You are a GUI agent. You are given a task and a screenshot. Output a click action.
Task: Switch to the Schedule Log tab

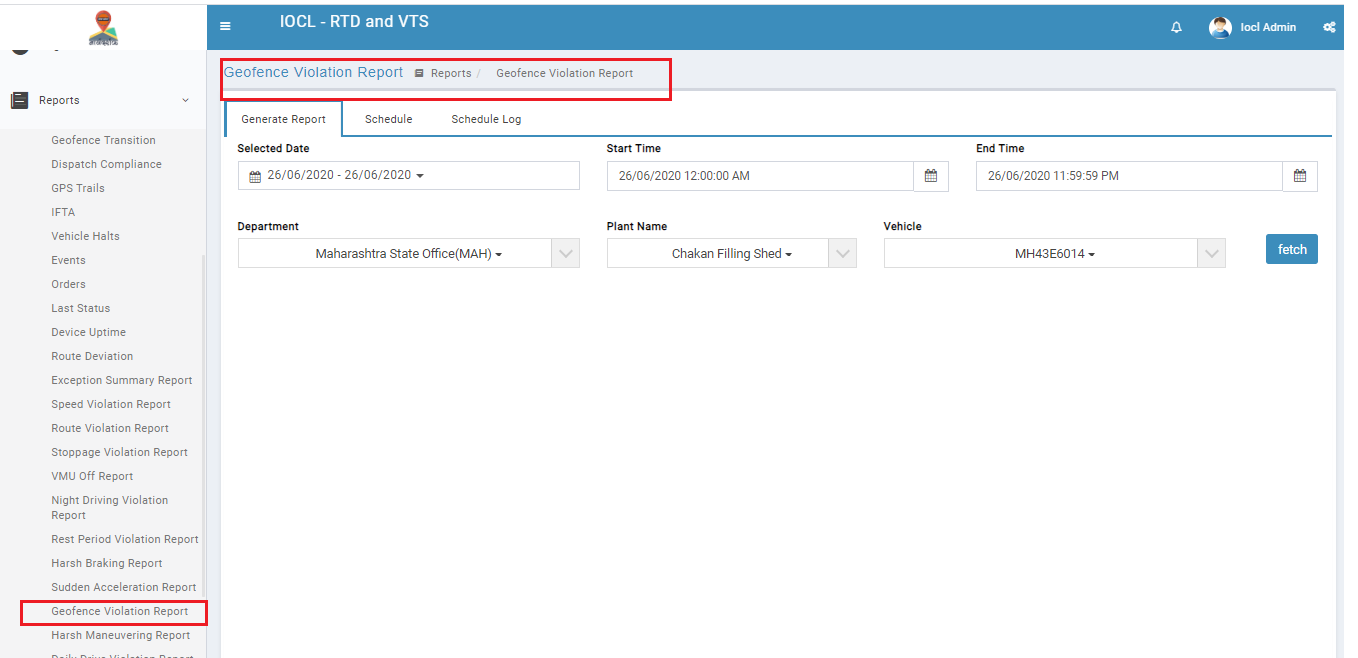point(486,119)
